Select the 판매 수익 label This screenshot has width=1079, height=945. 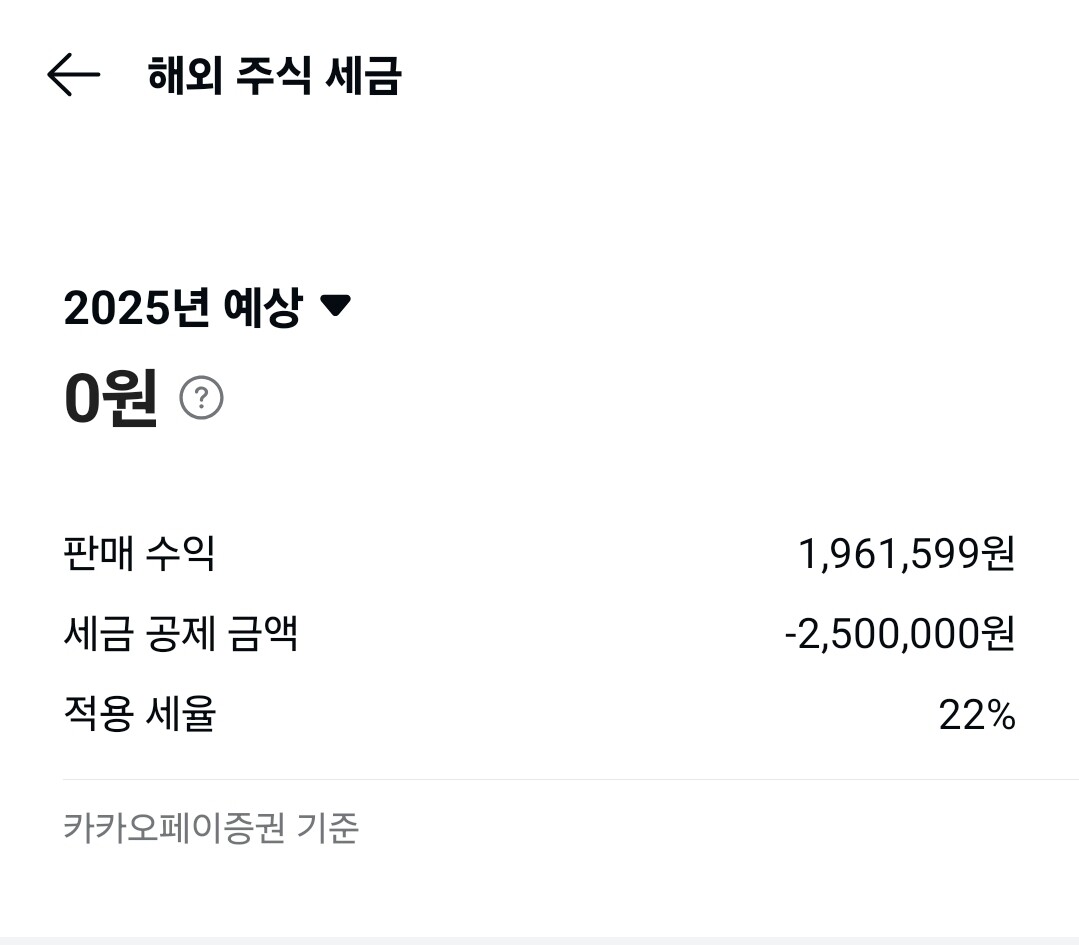139,553
